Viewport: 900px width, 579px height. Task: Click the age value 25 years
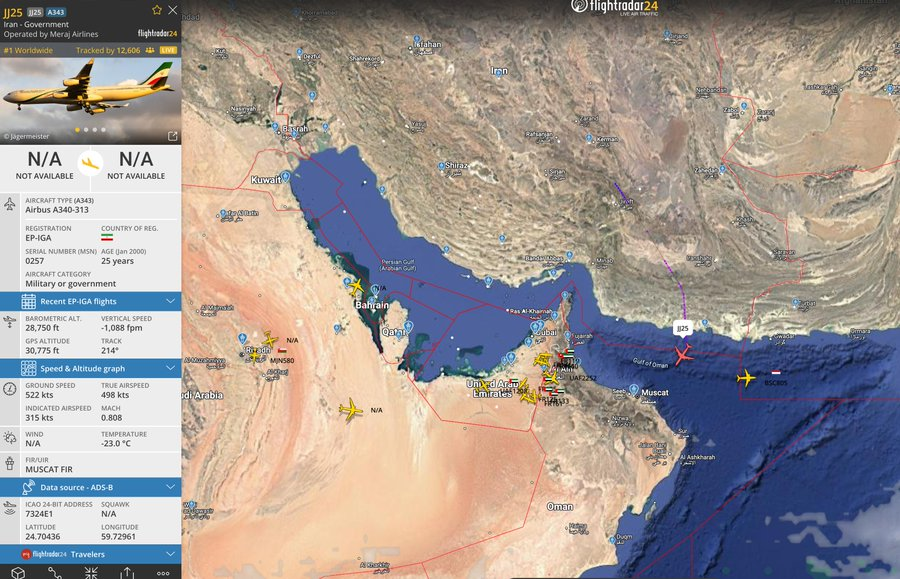[118, 261]
